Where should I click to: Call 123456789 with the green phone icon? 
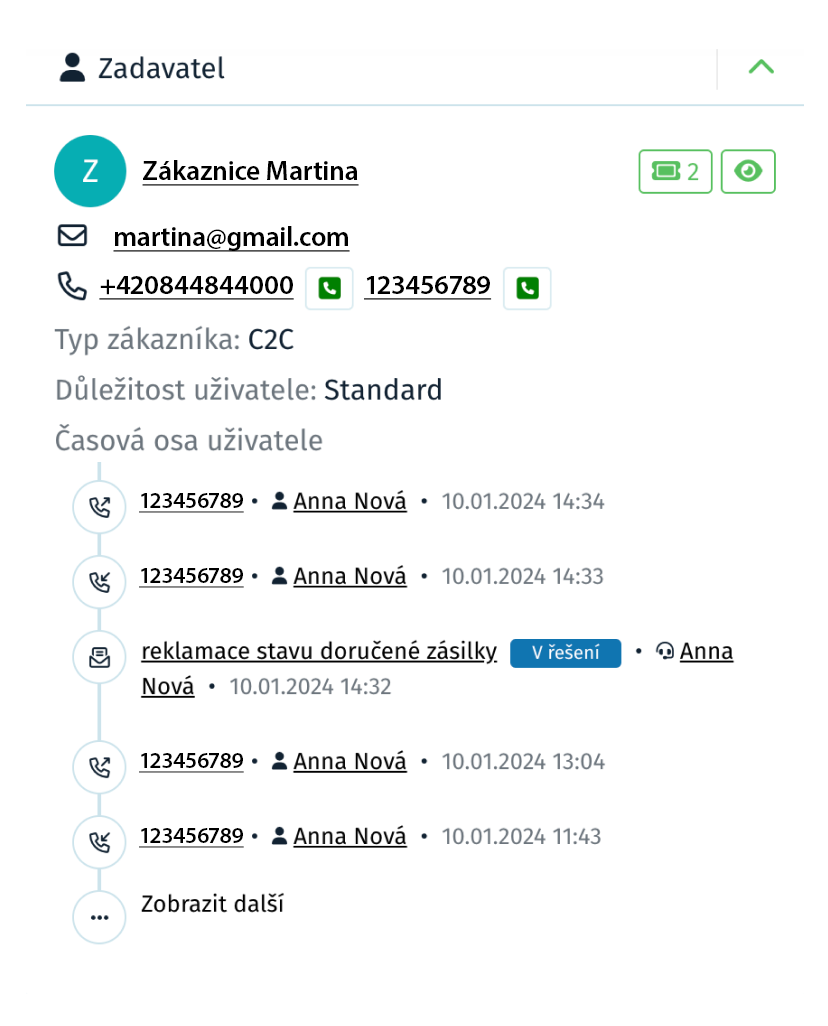pyautogui.click(x=527, y=288)
